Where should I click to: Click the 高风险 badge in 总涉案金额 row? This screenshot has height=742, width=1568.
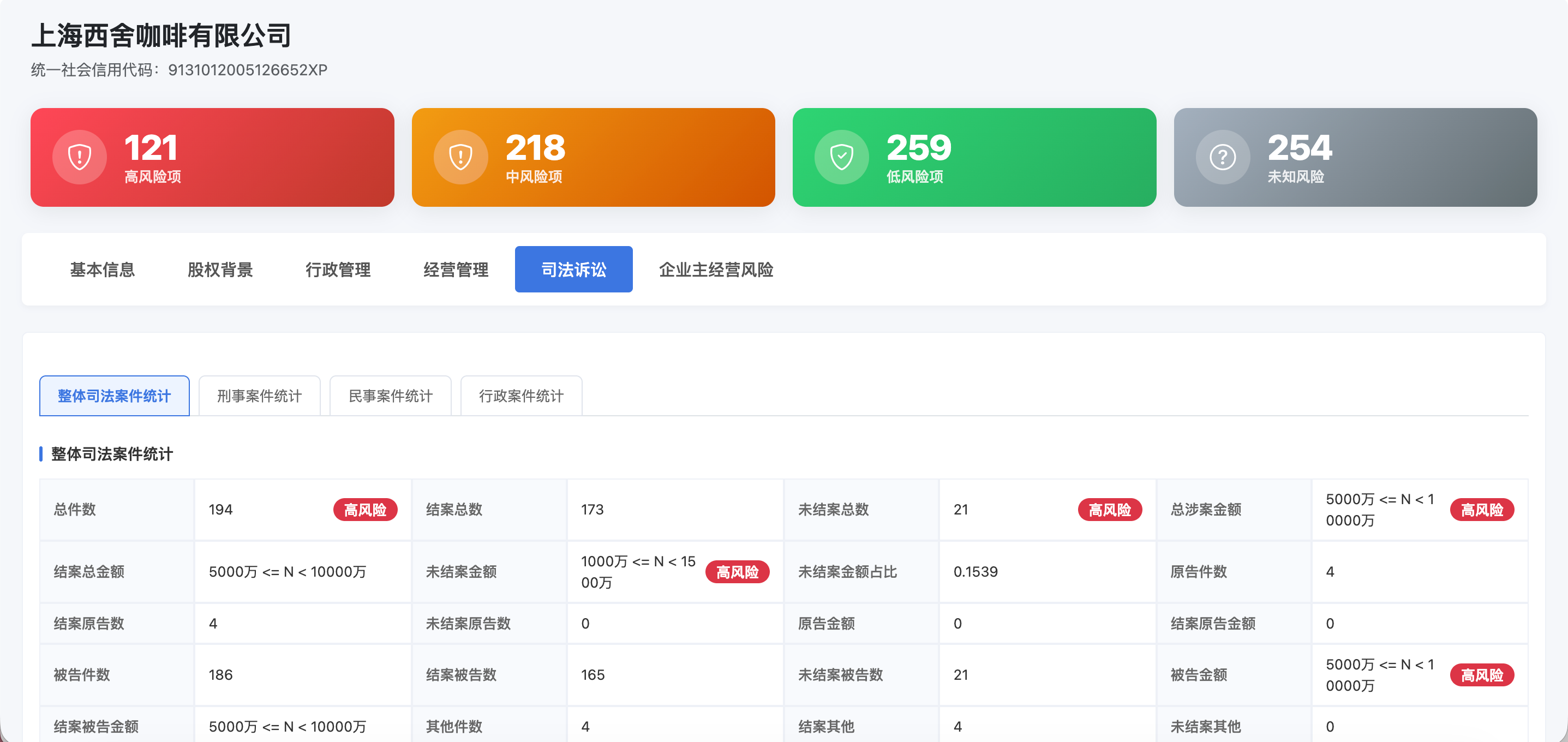(x=1482, y=510)
